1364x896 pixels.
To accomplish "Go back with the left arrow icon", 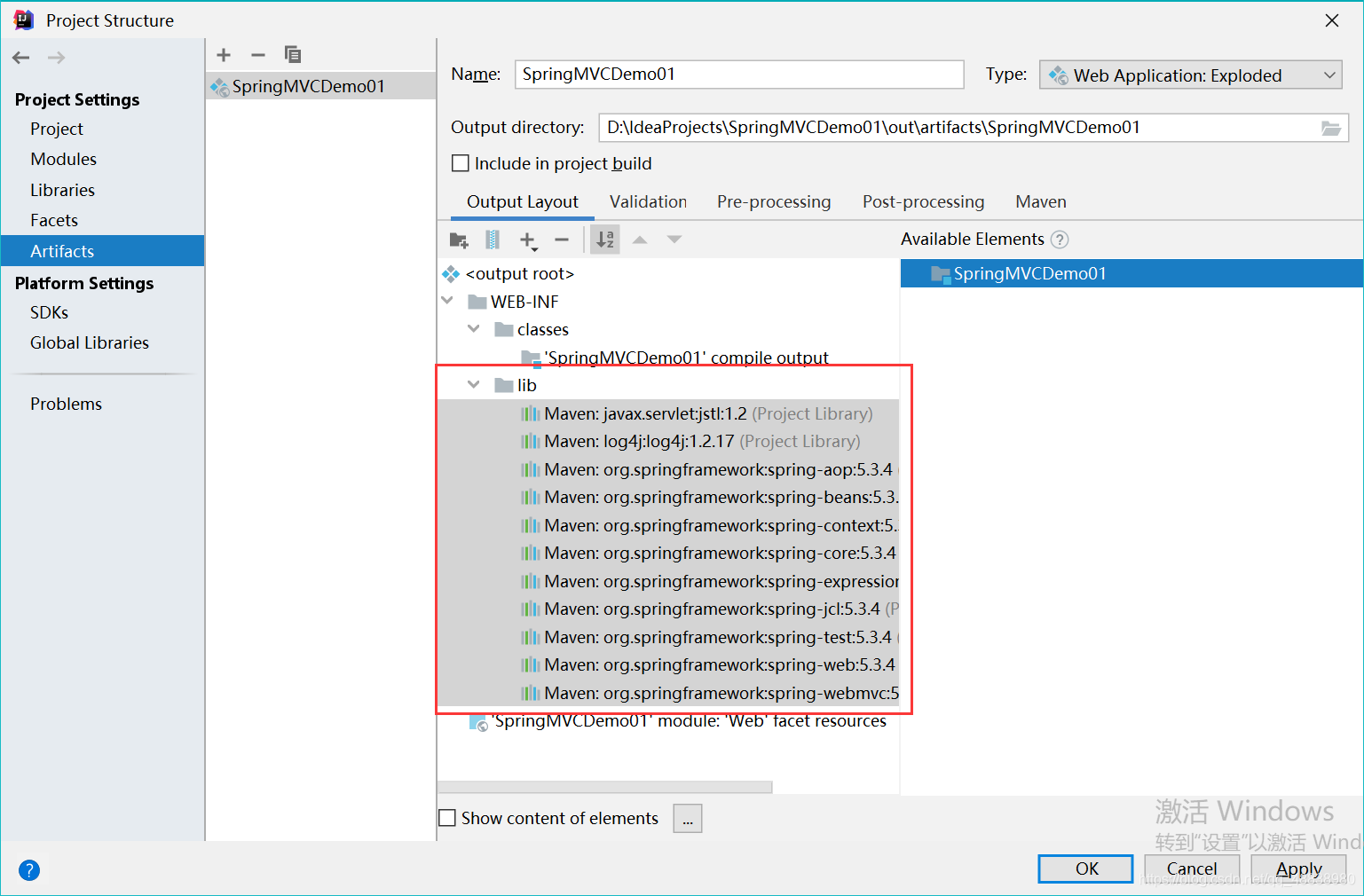I will (21, 58).
